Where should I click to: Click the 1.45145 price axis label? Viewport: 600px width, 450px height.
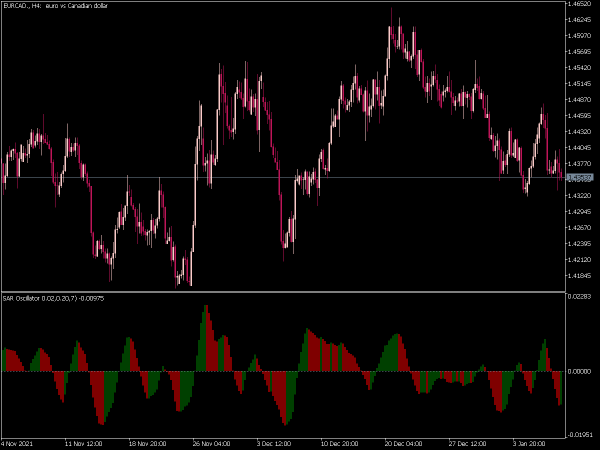point(580,83)
